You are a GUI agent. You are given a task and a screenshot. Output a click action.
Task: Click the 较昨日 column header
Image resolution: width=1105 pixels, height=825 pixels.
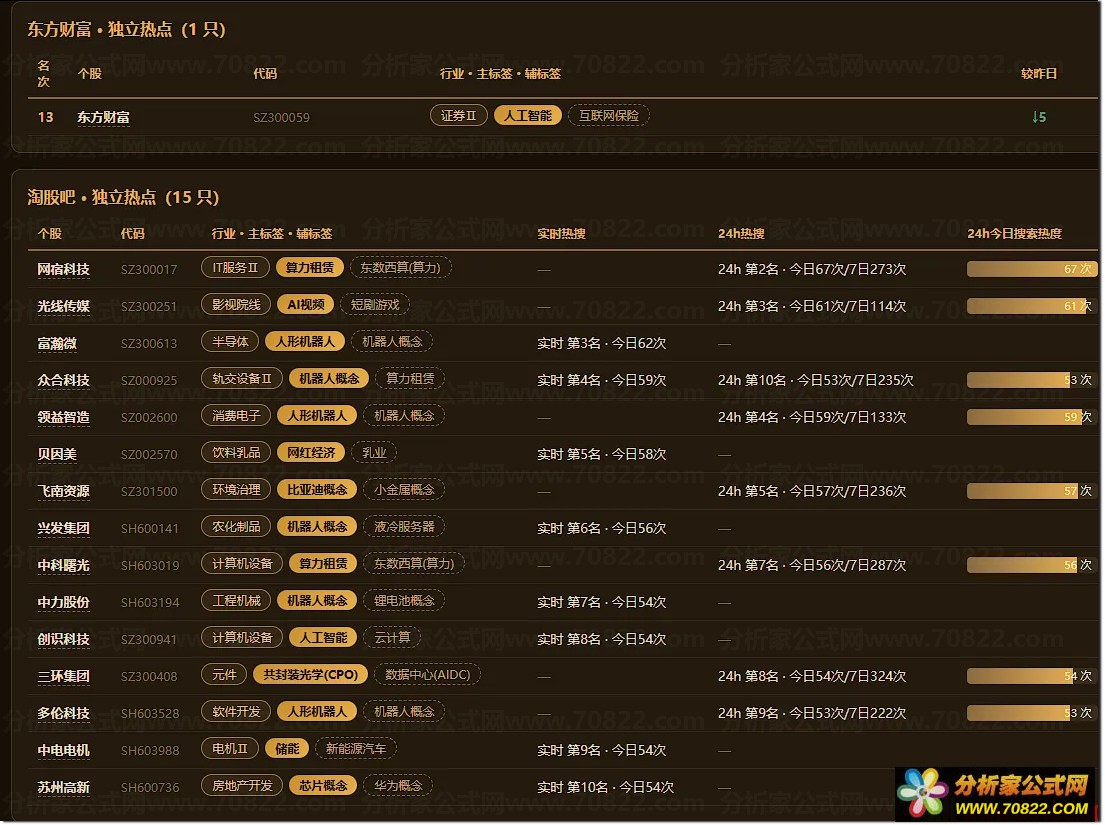tap(1039, 73)
